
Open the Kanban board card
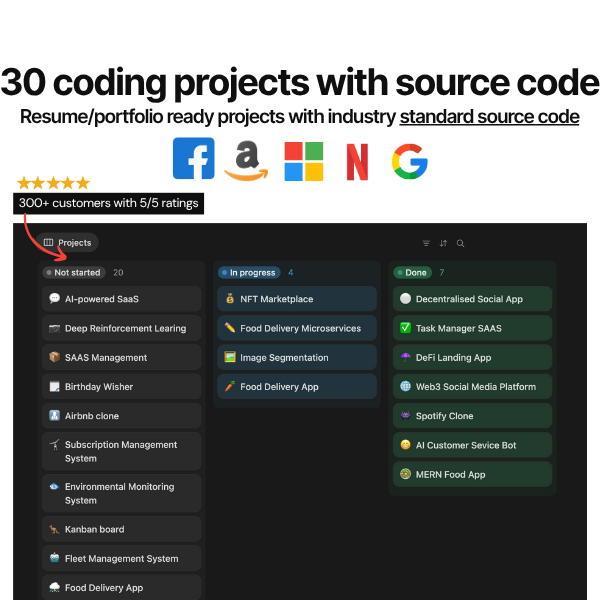[x=122, y=529]
